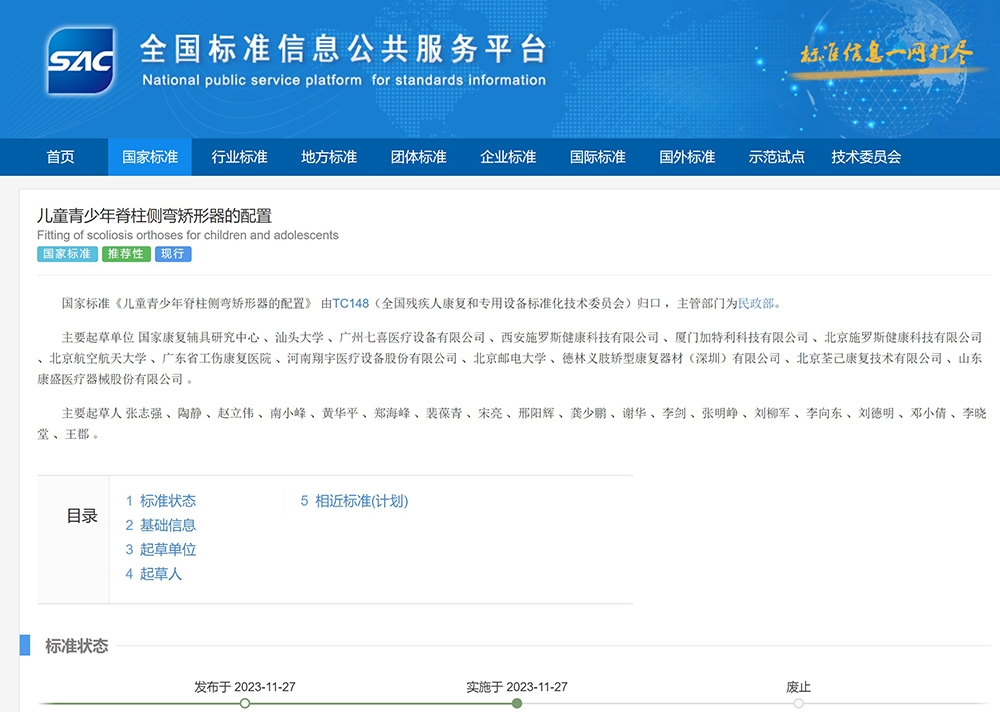Open the 国外标准 tab
Screen dimensions: 1000x712
click(687, 157)
